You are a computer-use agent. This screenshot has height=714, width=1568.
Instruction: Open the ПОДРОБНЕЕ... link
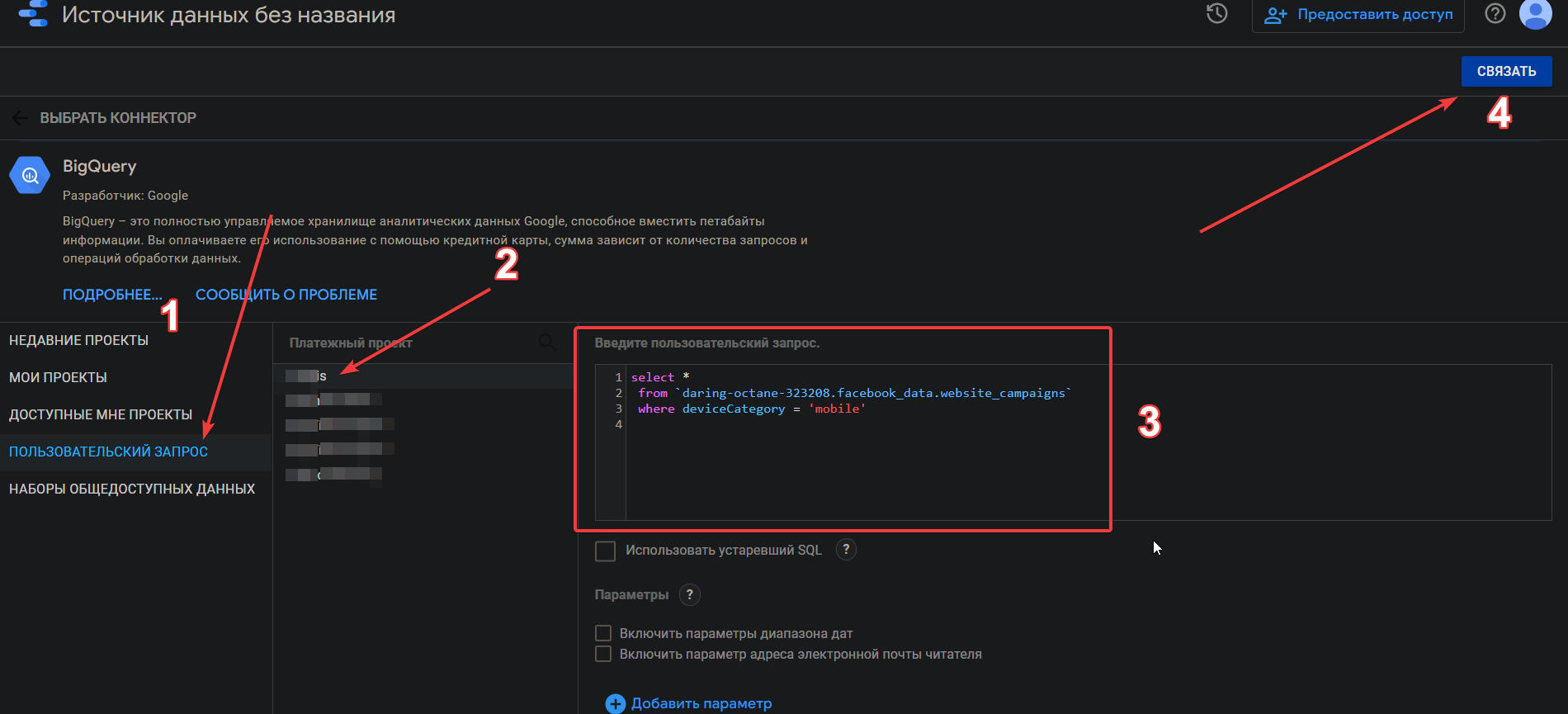coord(112,295)
